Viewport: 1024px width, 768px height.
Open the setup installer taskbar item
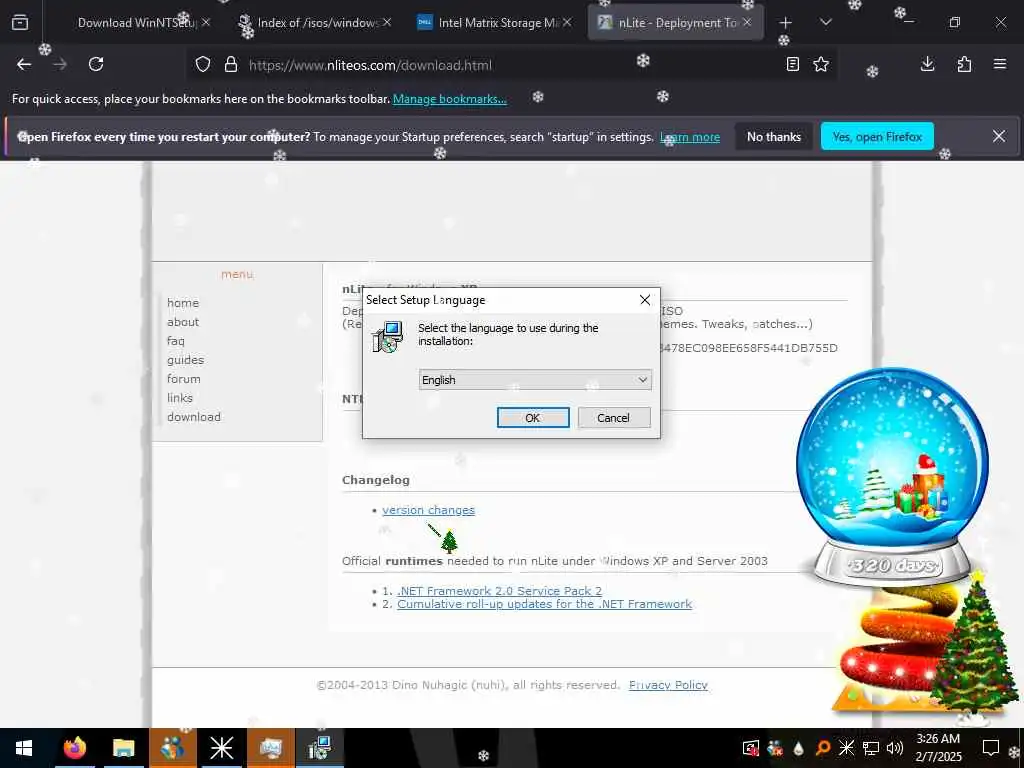pyautogui.click(x=319, y=748)
